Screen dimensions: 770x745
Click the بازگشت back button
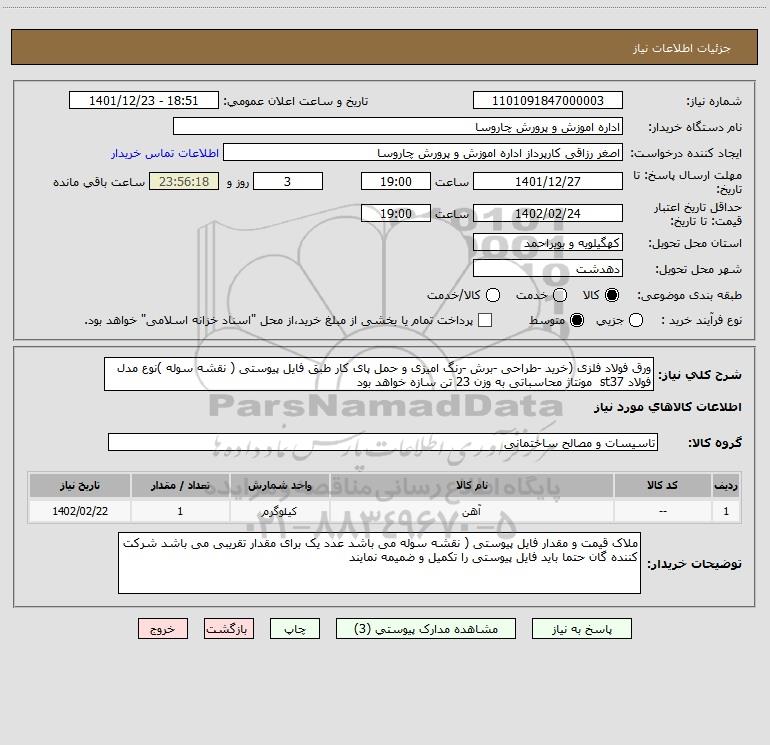[229, 629]
